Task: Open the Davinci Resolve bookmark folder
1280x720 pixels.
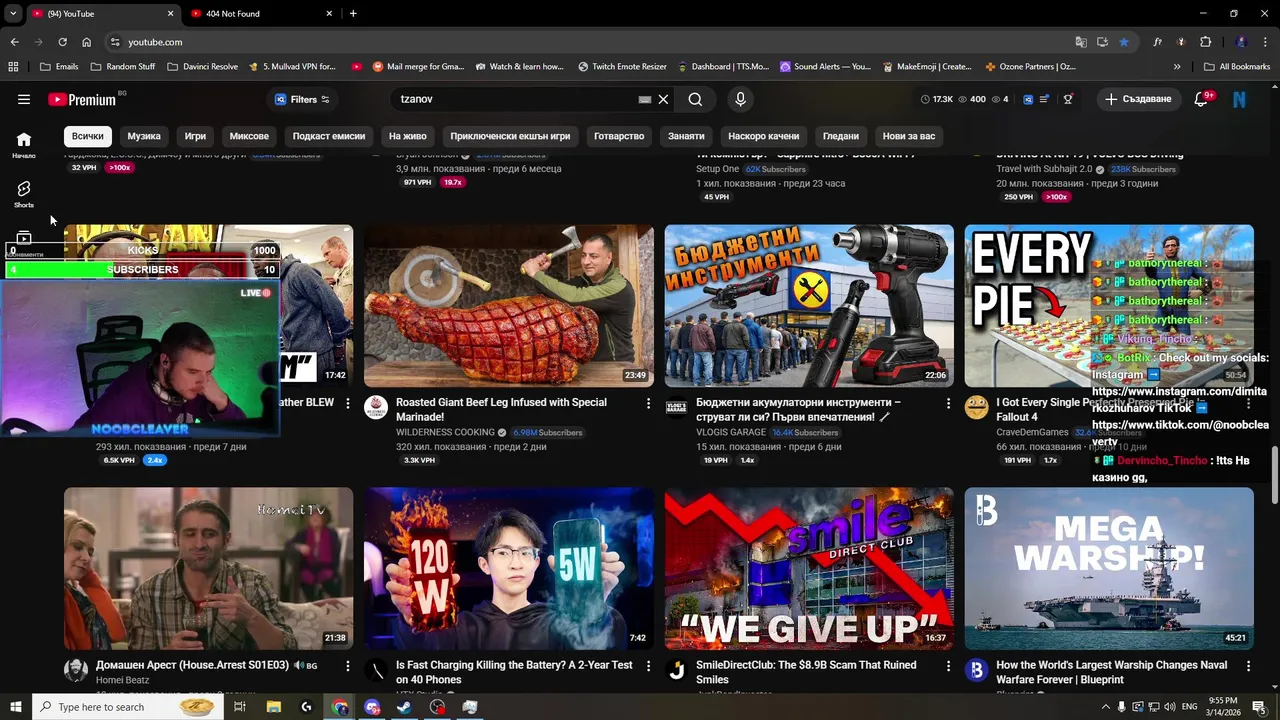Action: pyautogui.click(x=202, y=66)
